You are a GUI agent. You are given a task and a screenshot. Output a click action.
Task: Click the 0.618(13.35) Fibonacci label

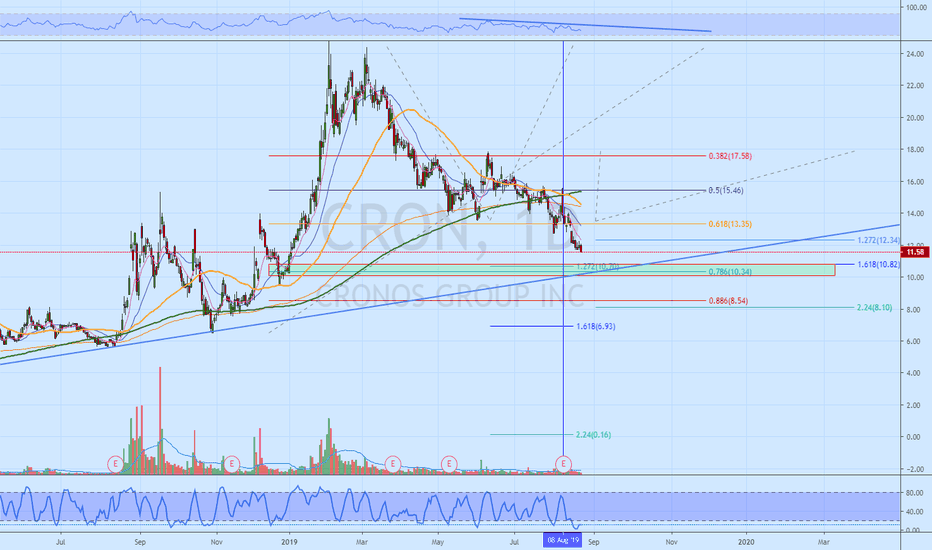(730, 225)
